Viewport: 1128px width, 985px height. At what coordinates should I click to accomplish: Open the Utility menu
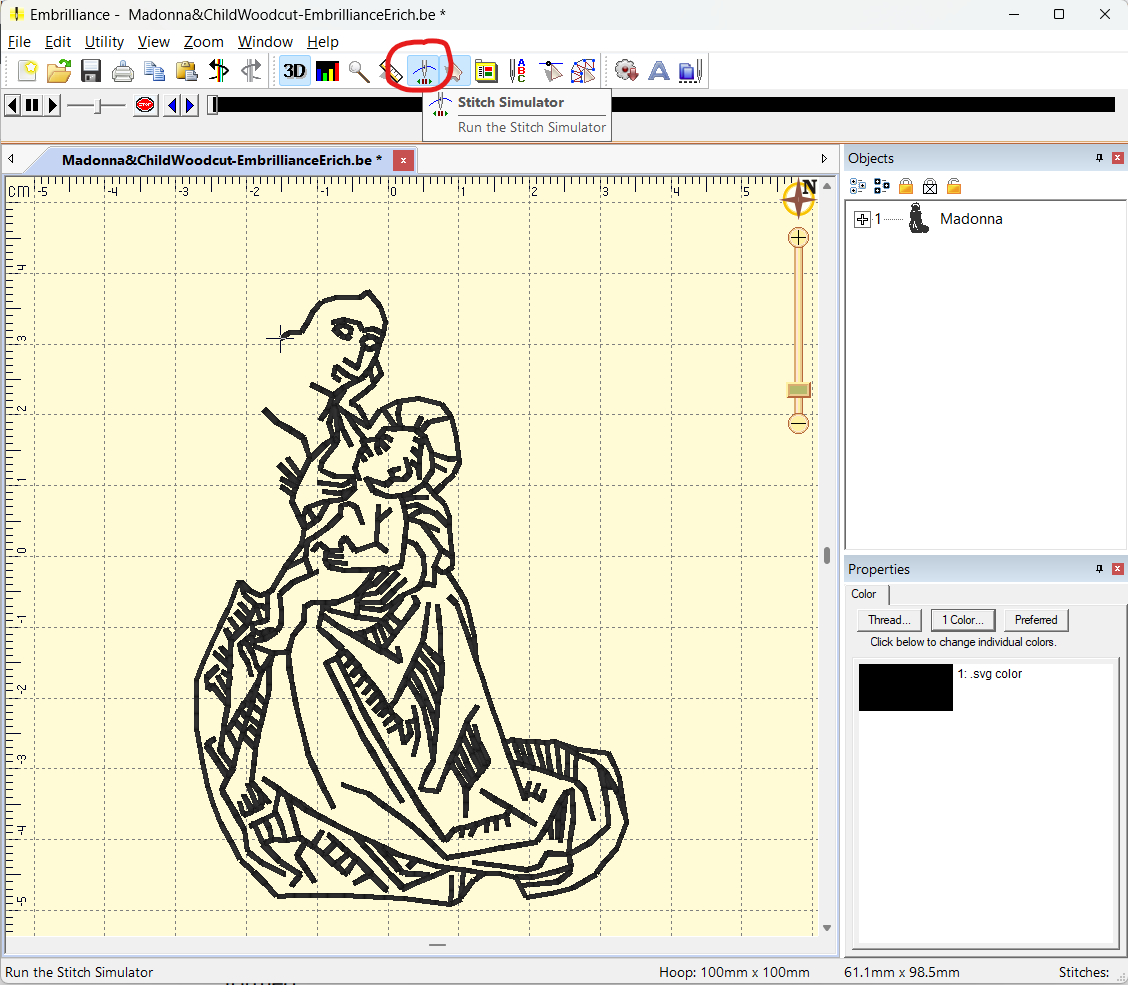(x=104, y=42)
